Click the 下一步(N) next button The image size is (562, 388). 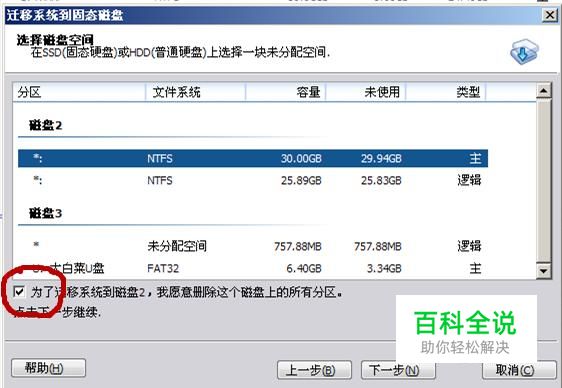pos(398,369)
